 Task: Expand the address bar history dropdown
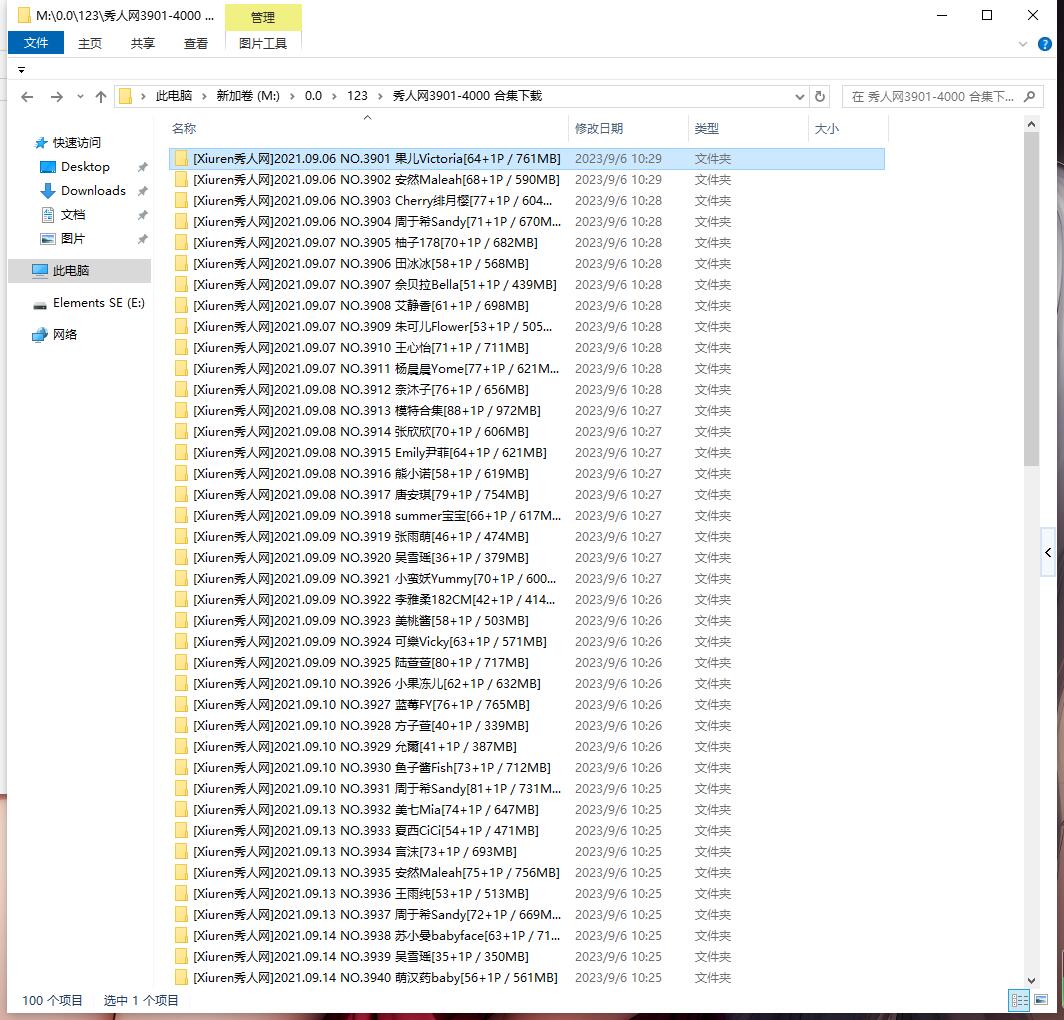(799, 97)
